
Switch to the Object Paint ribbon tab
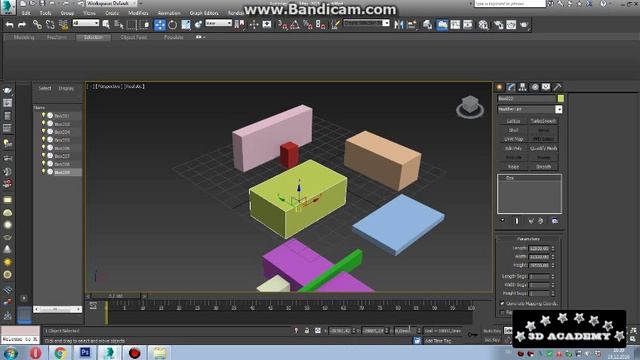coord(133,37)
